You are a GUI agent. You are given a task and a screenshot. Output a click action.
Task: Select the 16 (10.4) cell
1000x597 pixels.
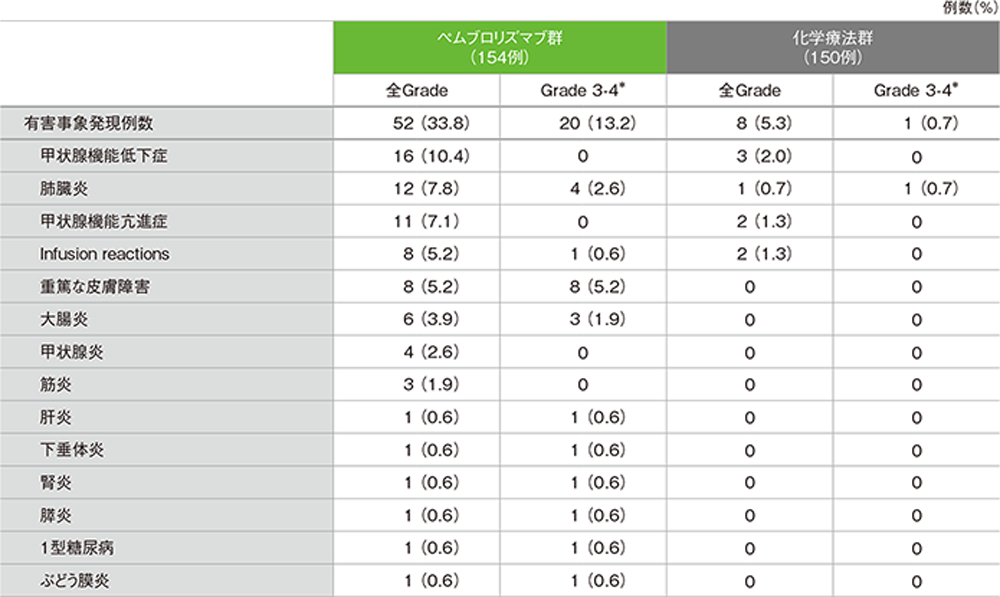coord(431,156)
